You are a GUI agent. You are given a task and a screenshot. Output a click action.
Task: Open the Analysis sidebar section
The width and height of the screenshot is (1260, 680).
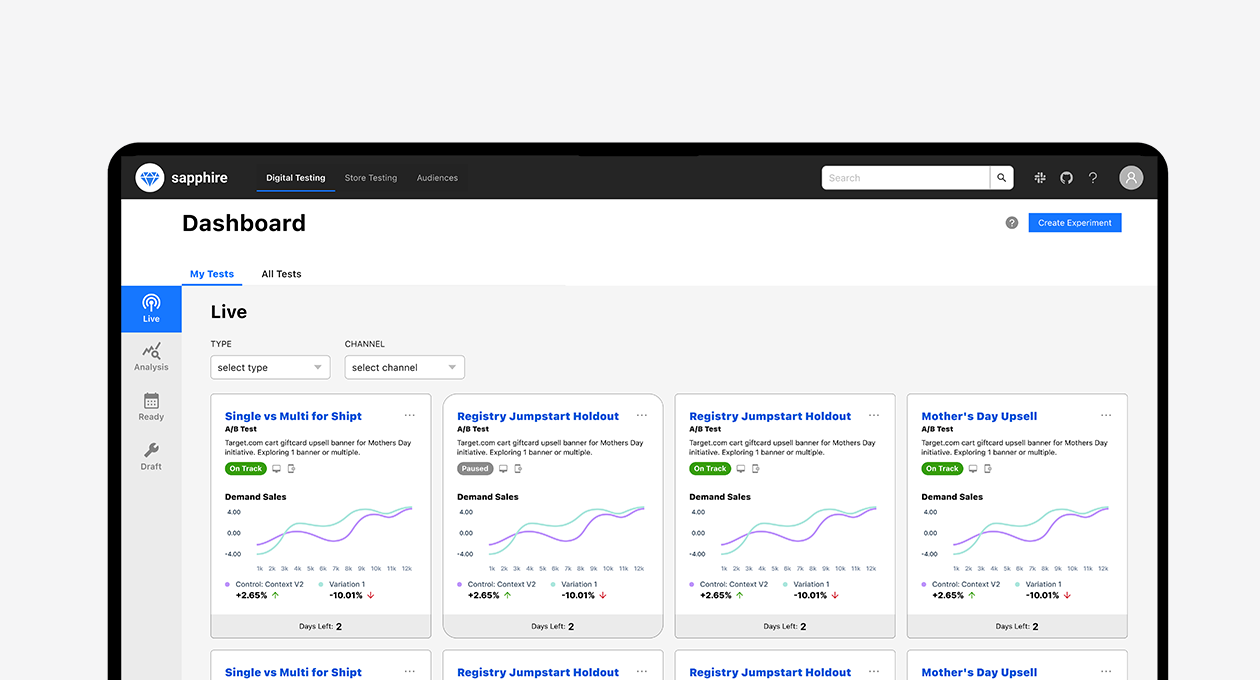[x=151, y=357]
